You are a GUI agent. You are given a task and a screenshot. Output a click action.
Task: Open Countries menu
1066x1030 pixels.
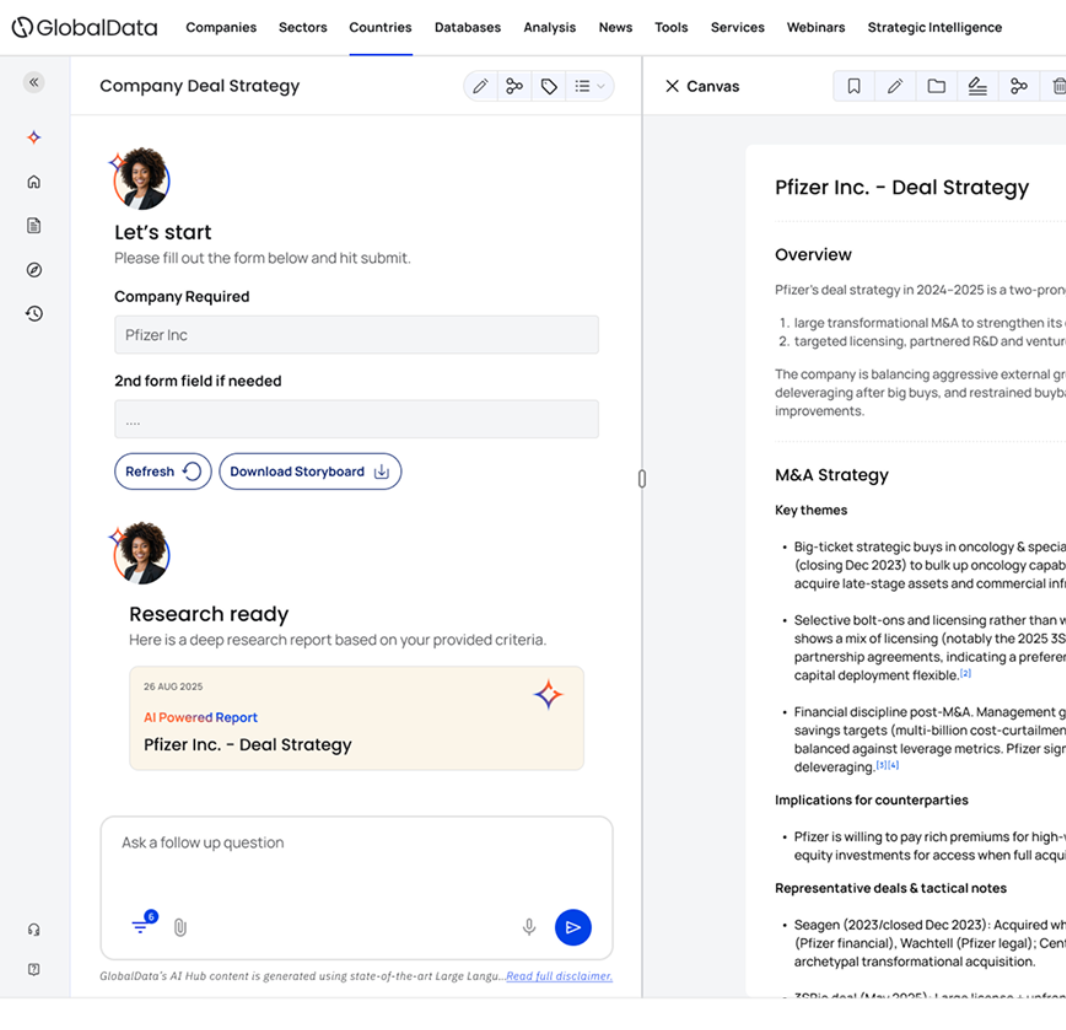tap(380, 27)
